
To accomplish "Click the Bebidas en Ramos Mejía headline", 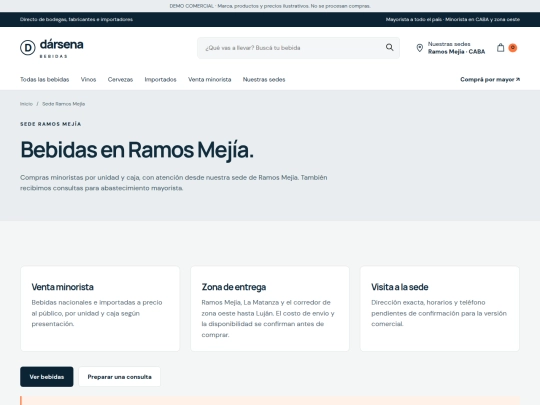I will 137,150.
